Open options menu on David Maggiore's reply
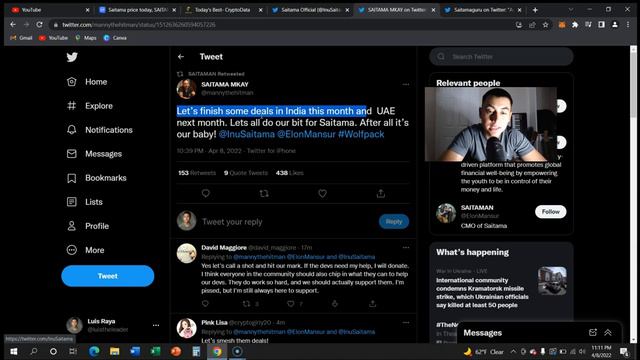Viewport: 640px width, 360px height. [x=406, y=247]
